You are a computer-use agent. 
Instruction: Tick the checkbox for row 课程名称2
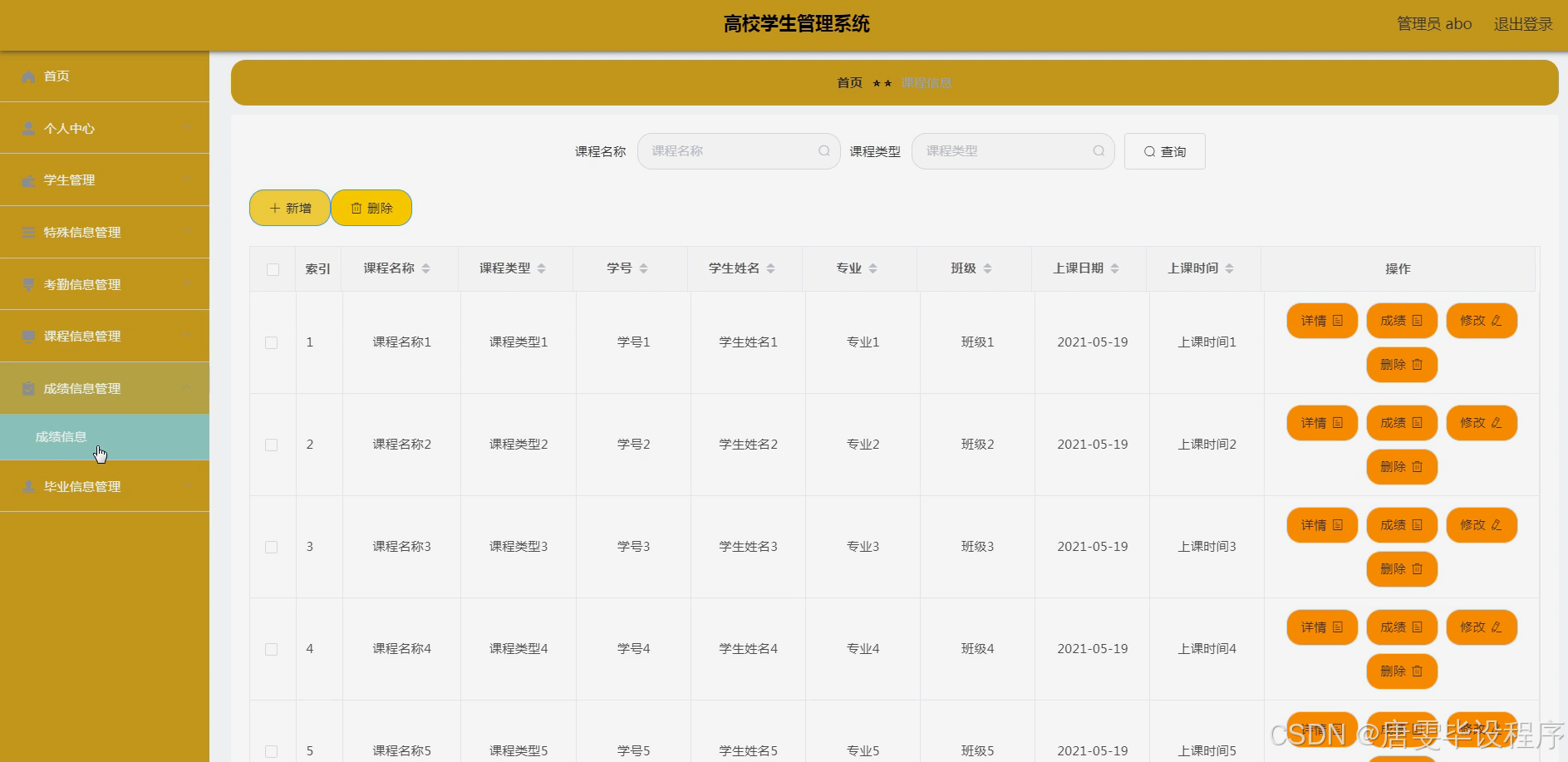tap(271, 445)
